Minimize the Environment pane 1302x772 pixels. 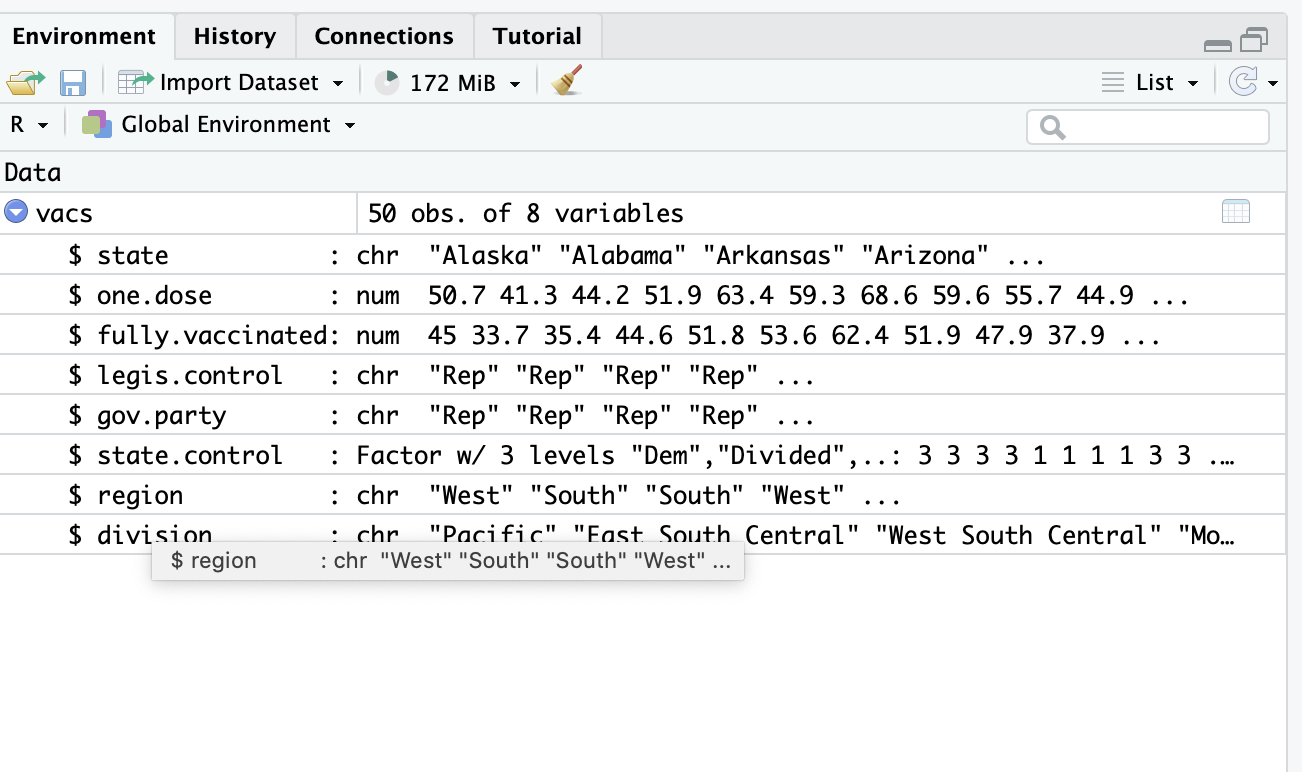(1218, 44)
